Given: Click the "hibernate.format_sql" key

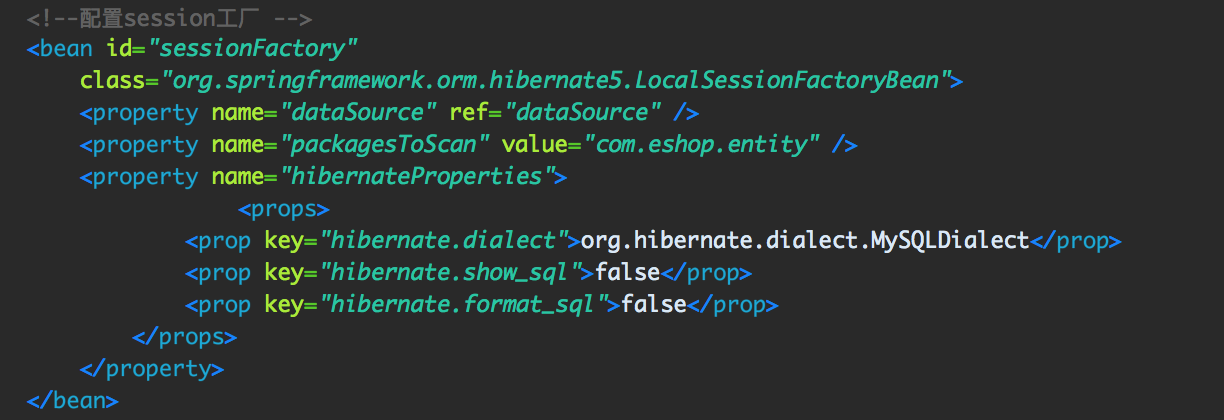Looking at the screenshot, I should (x=468, y=304).
